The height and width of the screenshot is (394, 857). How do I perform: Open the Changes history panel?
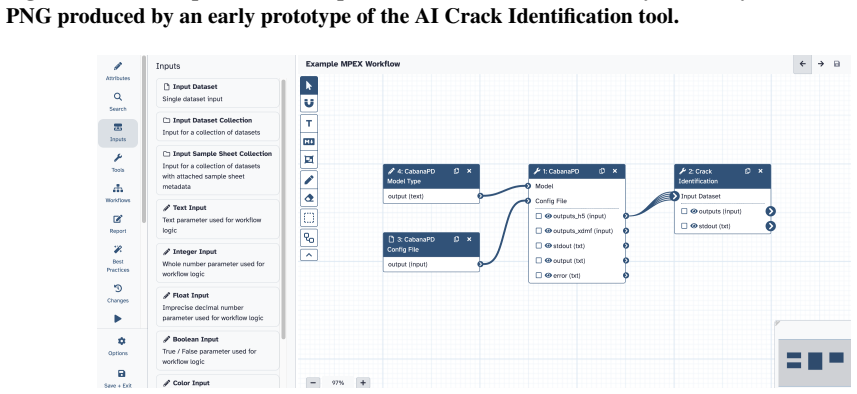pyautogui.click(x=118, y=293)
